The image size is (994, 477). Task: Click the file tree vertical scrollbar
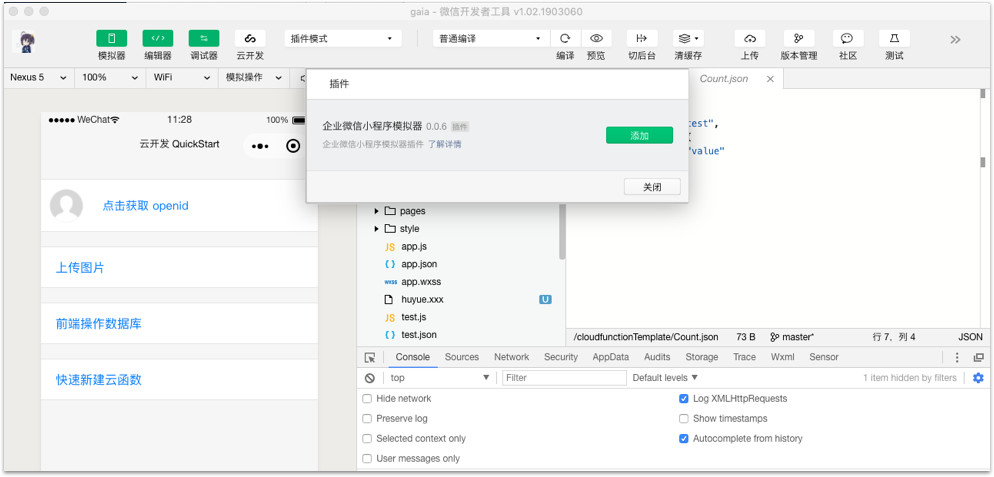[x=562, y=232]
